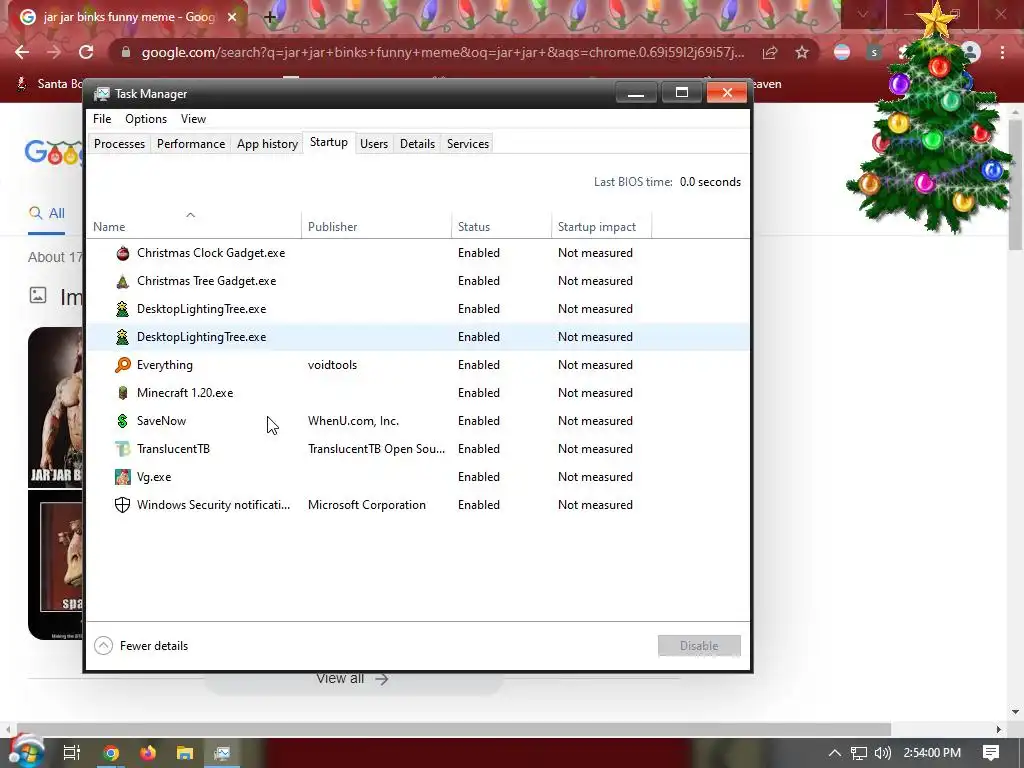Screen dimensions: 1024x768
Task: Show hidden system tray icons
Action: [835, 753]
